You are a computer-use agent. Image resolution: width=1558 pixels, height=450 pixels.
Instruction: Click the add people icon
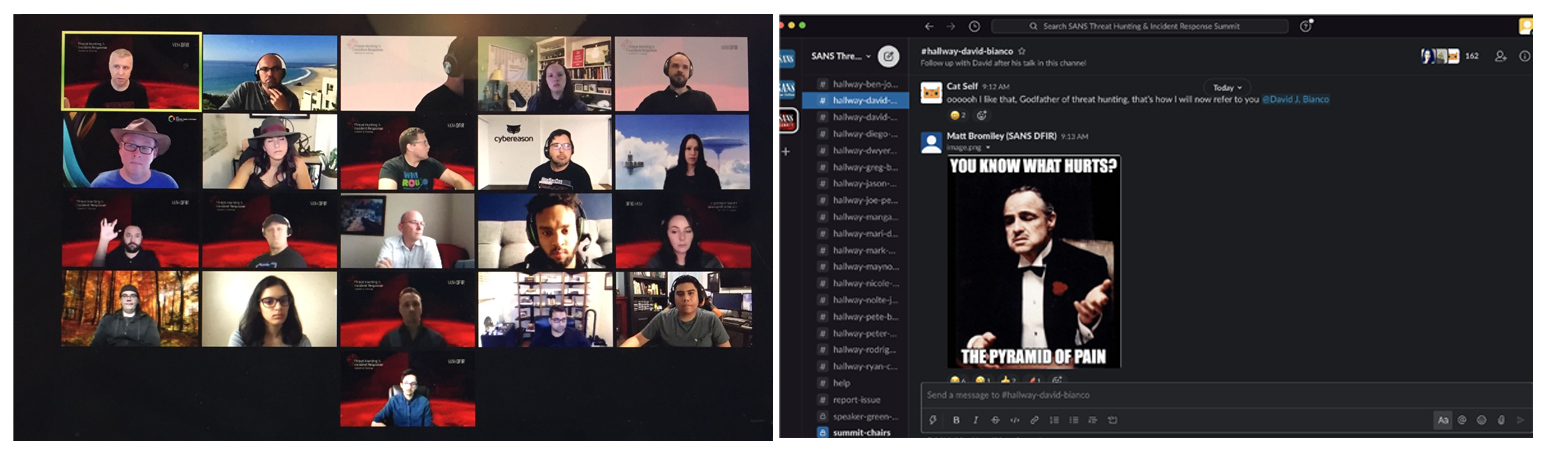coord(1501,56)
